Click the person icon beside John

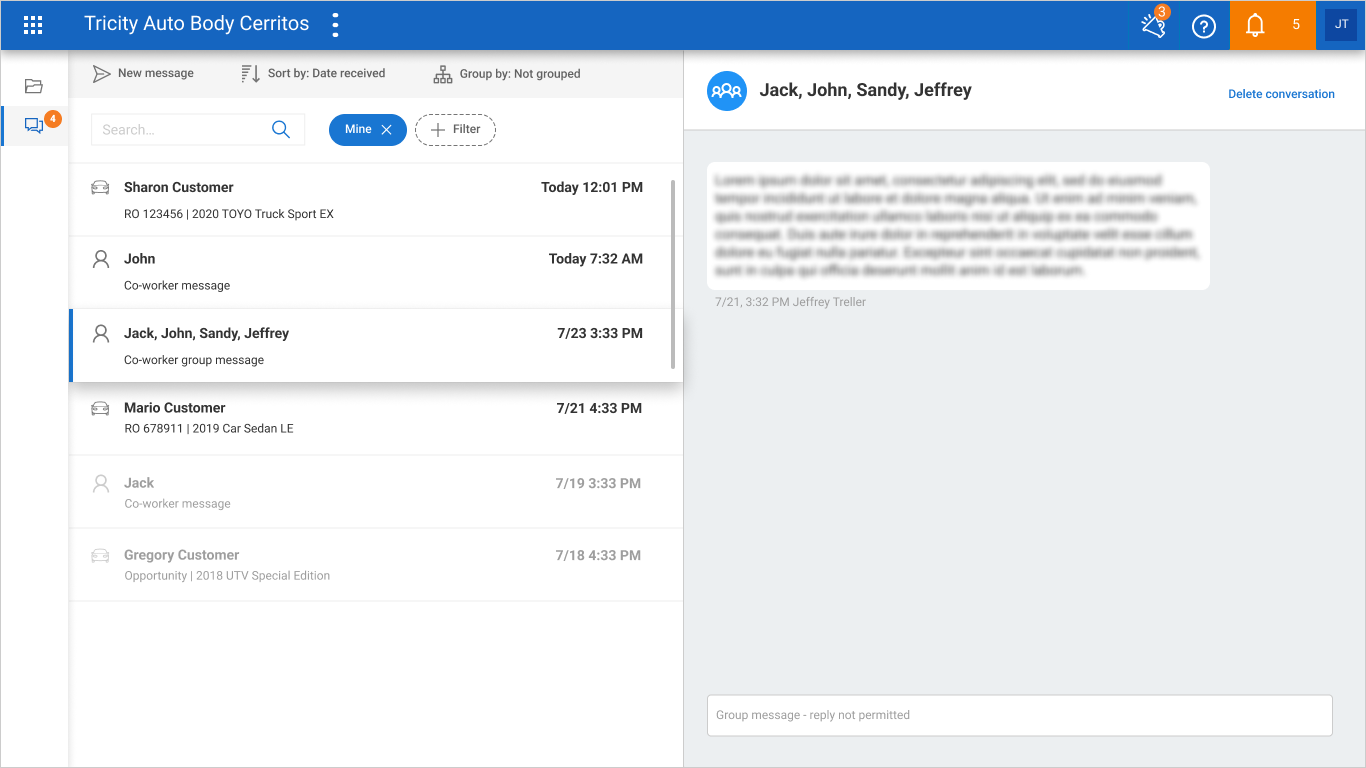100,259
